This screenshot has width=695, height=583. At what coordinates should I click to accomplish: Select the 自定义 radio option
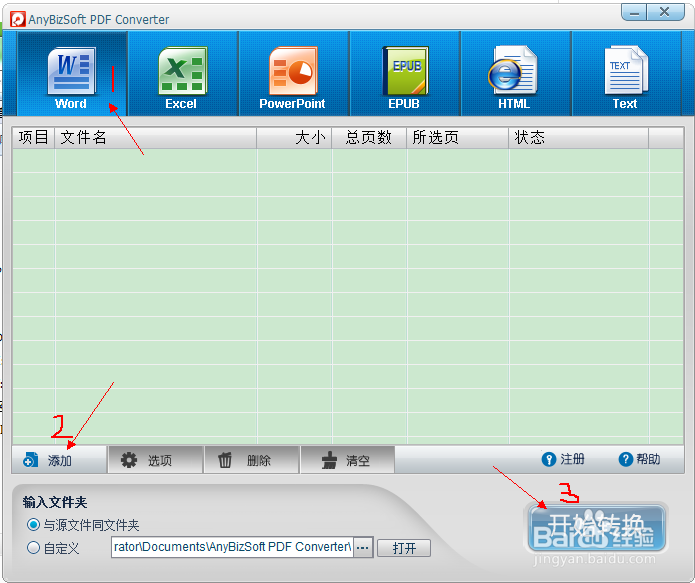point(53,548)
